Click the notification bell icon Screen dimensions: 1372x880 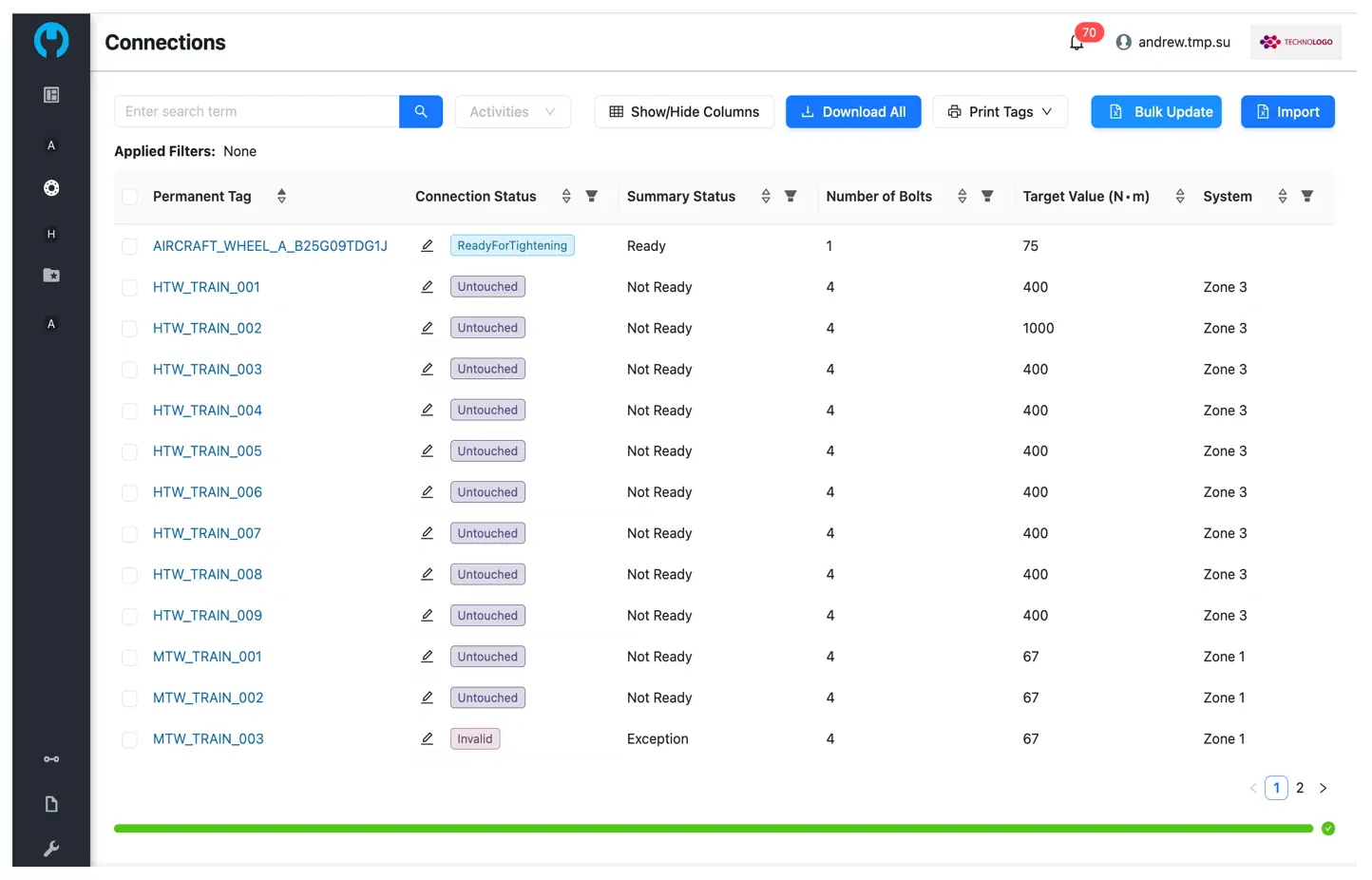tap(1077, 43)
